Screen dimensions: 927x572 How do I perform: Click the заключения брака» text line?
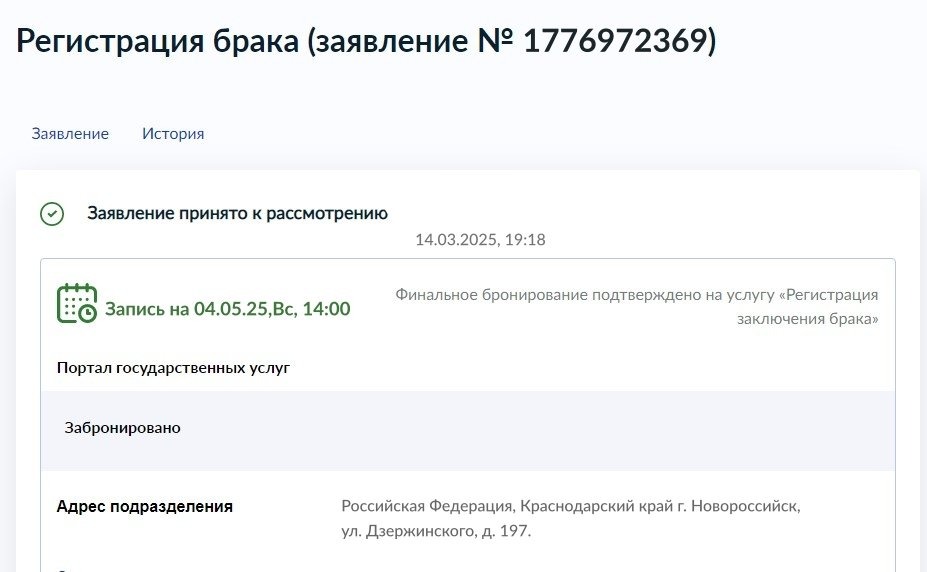[x=808, y=318]
